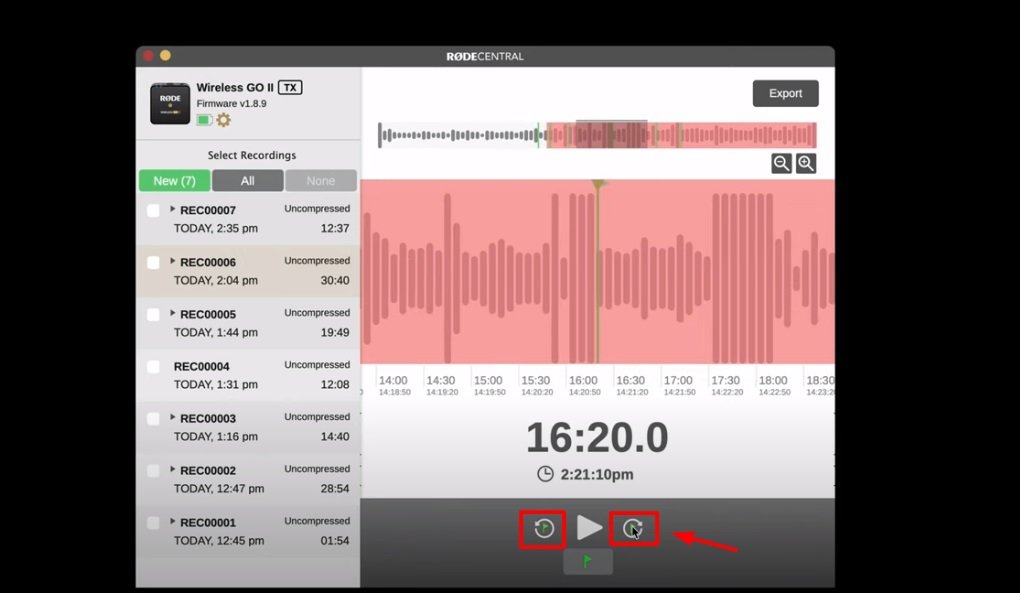1020x593 pixels.
Task: Click the 30:40 duration of REC00006
Action: (x=334, y=280)
